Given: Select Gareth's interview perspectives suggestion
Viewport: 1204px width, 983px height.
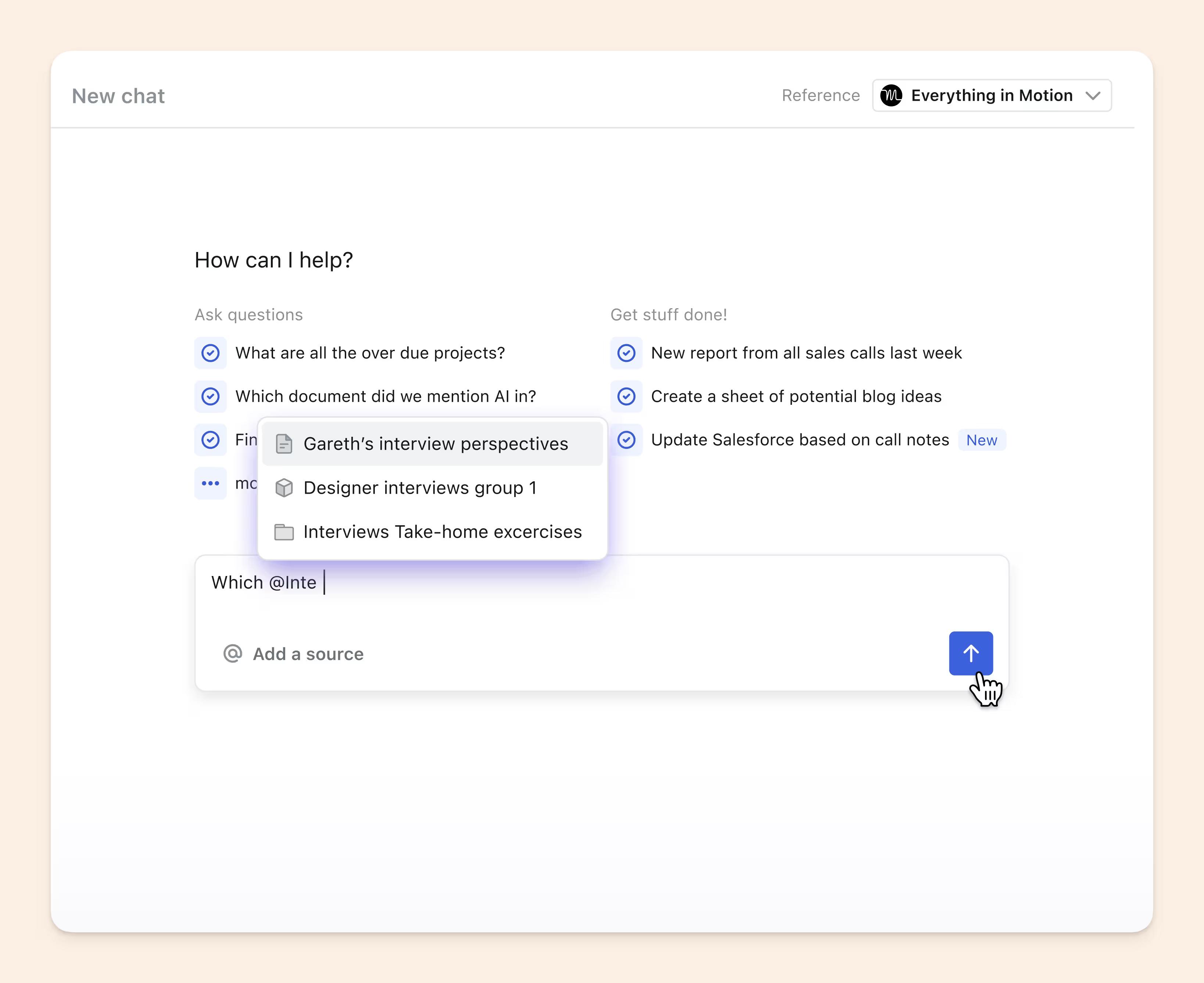Looking at the screenshot, I should pos(432,443).
